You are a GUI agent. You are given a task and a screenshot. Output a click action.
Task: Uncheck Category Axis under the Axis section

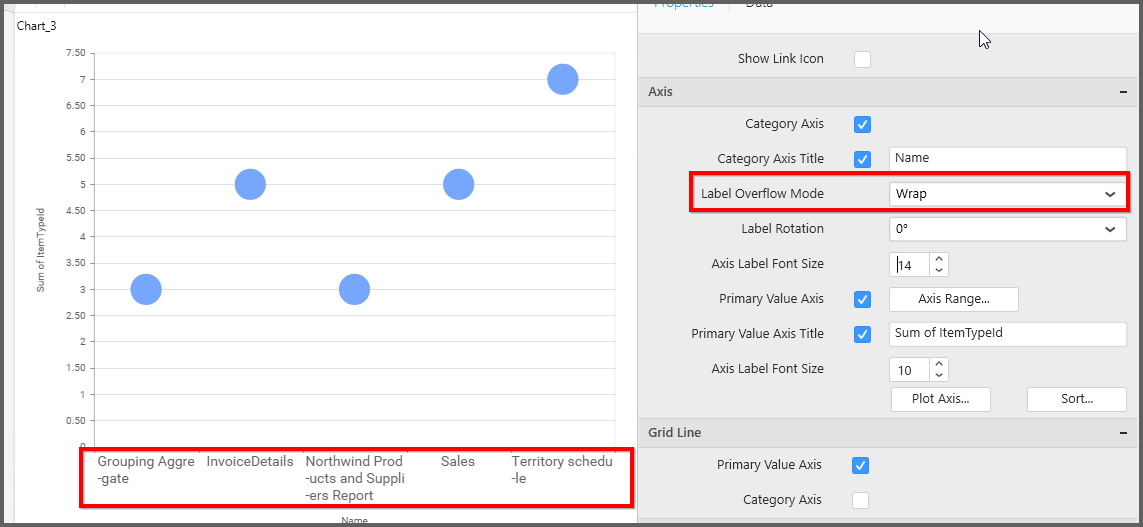click(x=862, y=125)
